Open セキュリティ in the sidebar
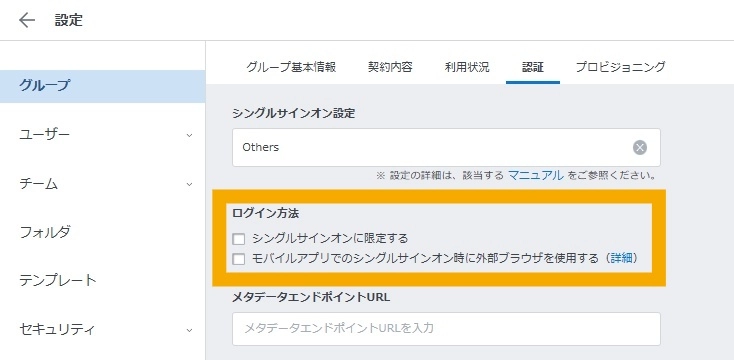The width and height of the screenshot is (734, 360). (57, 330)
